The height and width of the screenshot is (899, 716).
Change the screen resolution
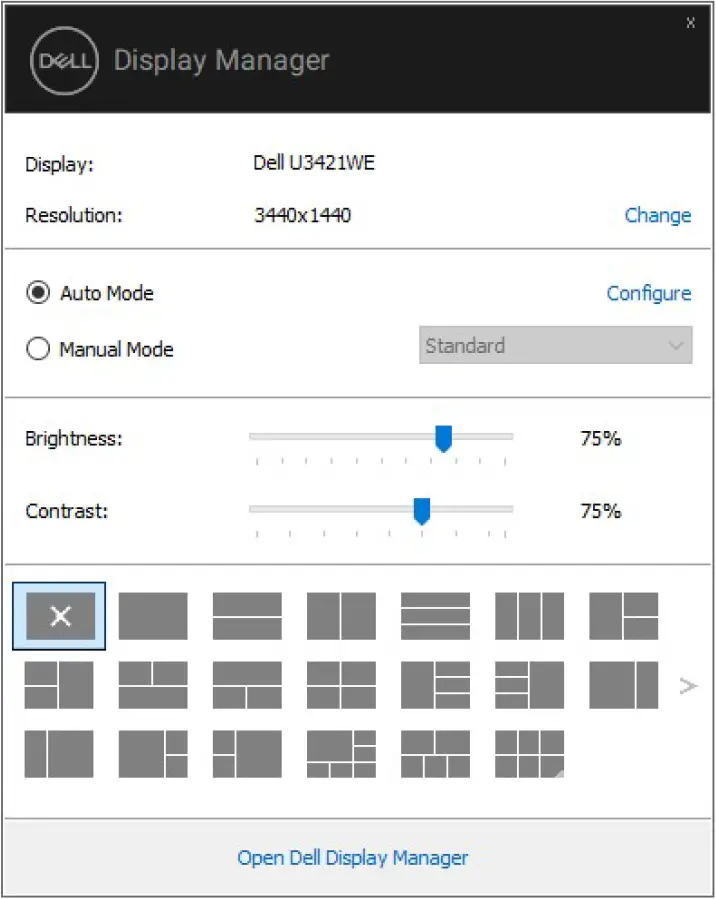(658, 215)
